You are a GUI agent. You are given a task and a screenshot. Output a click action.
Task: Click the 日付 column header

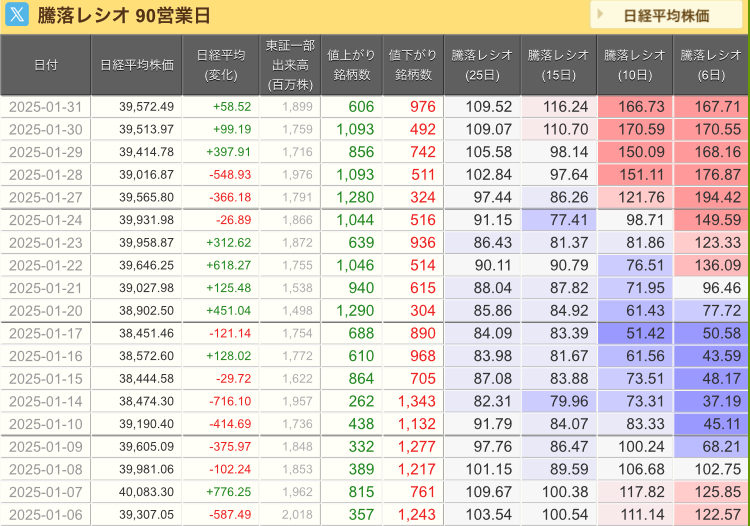[x=45, y=65]
